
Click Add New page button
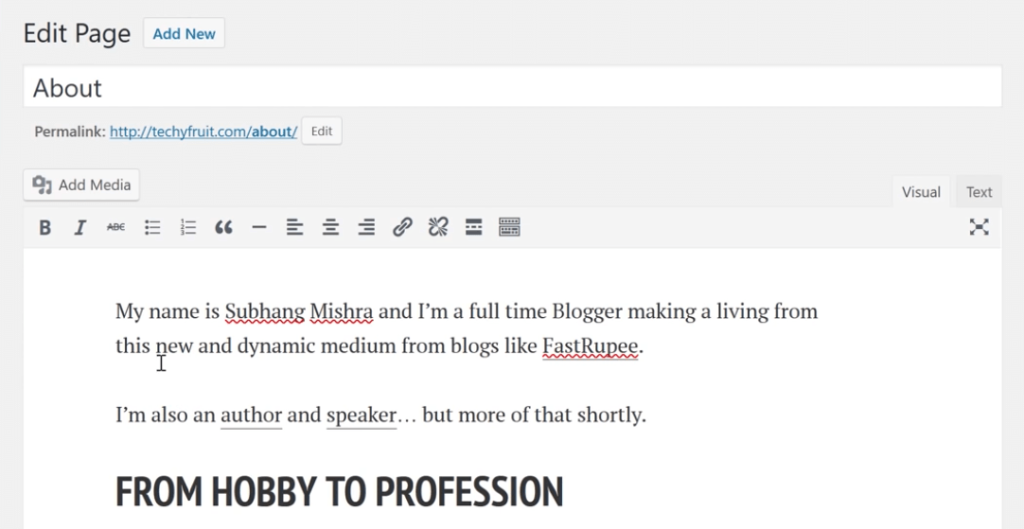click(x=184, y=33)
